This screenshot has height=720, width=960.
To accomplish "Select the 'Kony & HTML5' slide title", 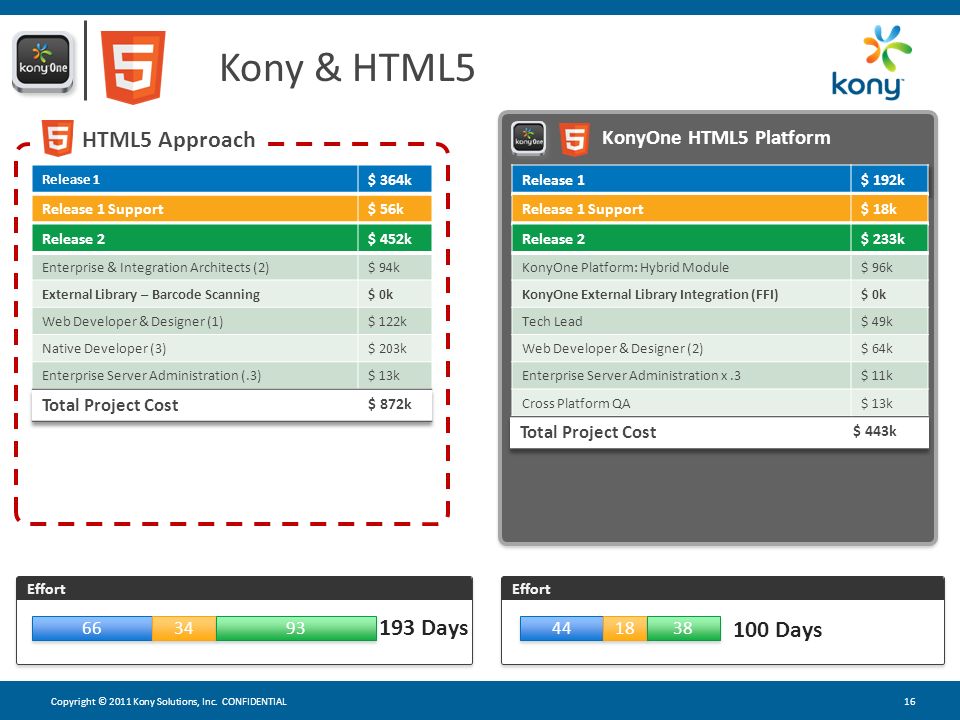I will click(347, 67).
